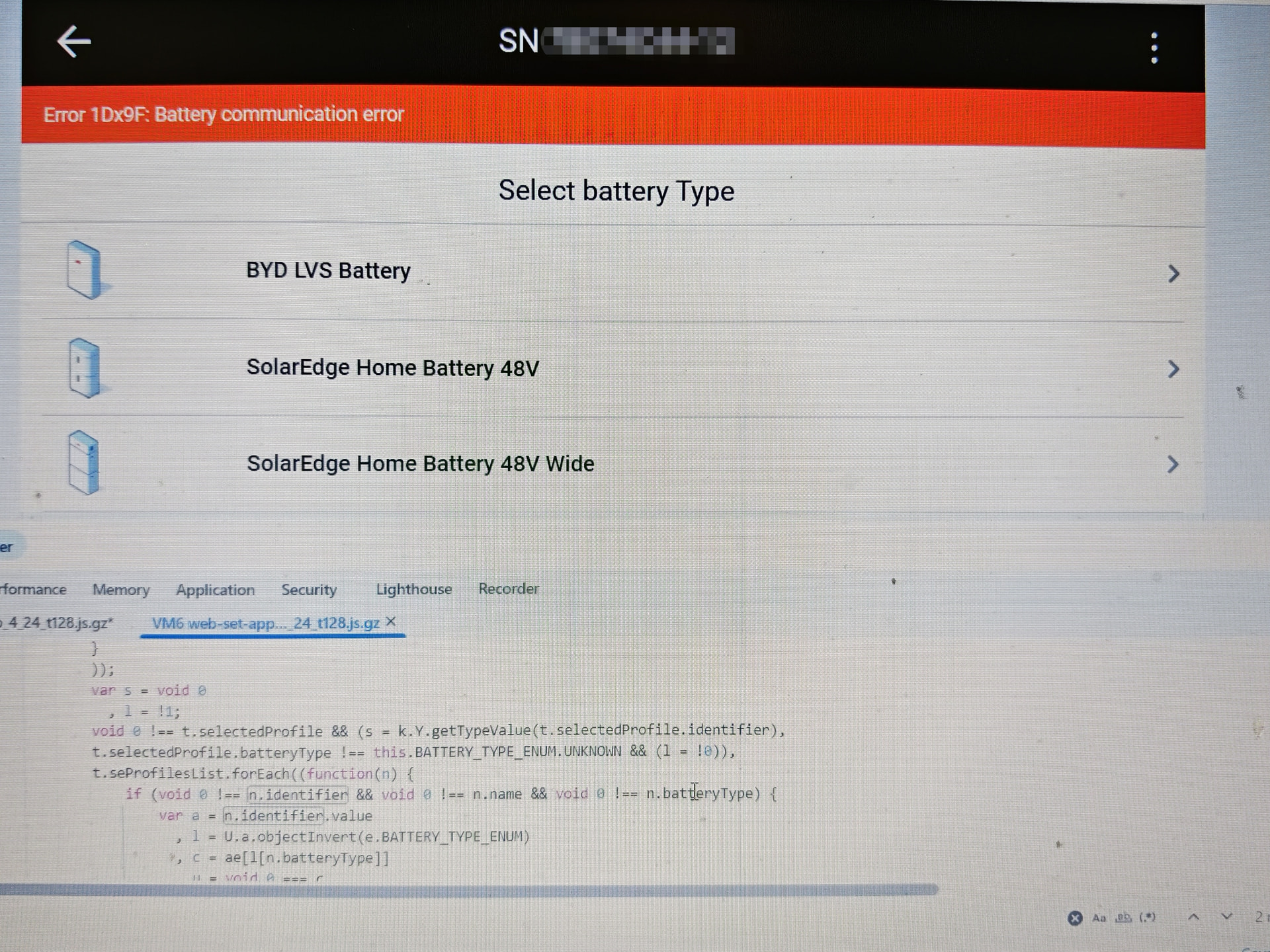The height and width of the screenshot is (952, 1270).
Task: Click the 'BATTERY_TYPE_ENUM.UNKNOWN' code line
Action: pos(414,752)
